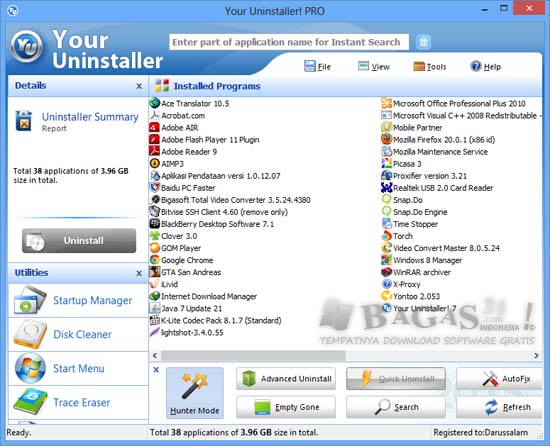Click the Advanced Uninstall button
The width and height of the screenshot is (550, 446).
[286, 379]
